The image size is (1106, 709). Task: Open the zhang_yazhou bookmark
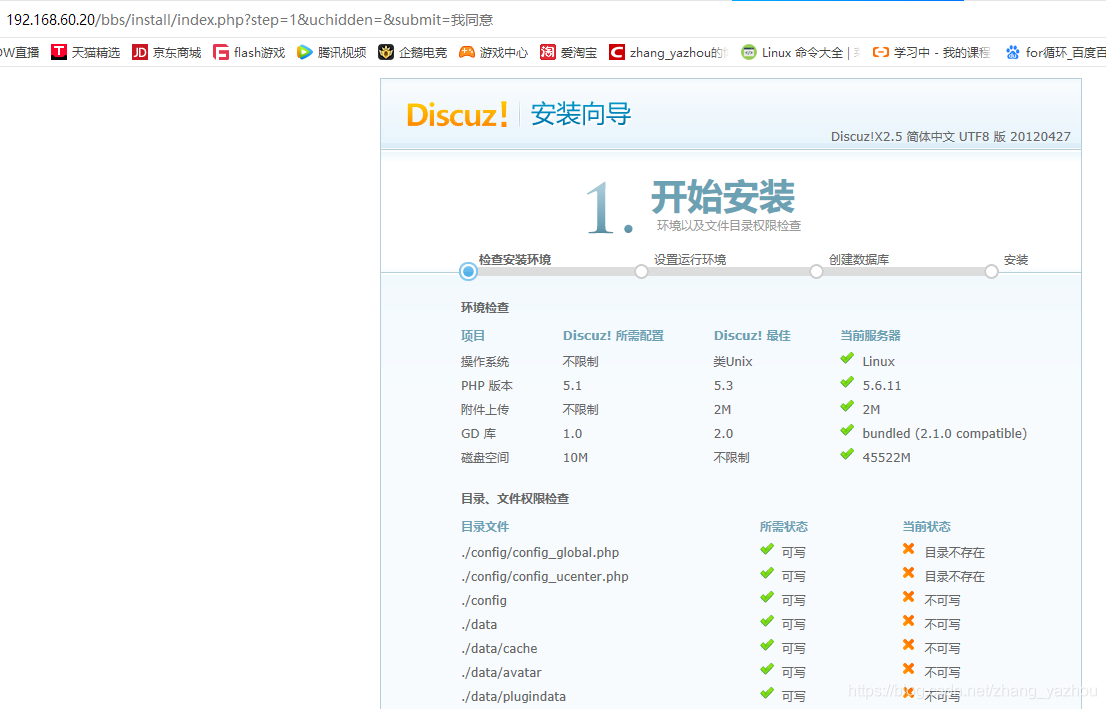coord(668,52)
